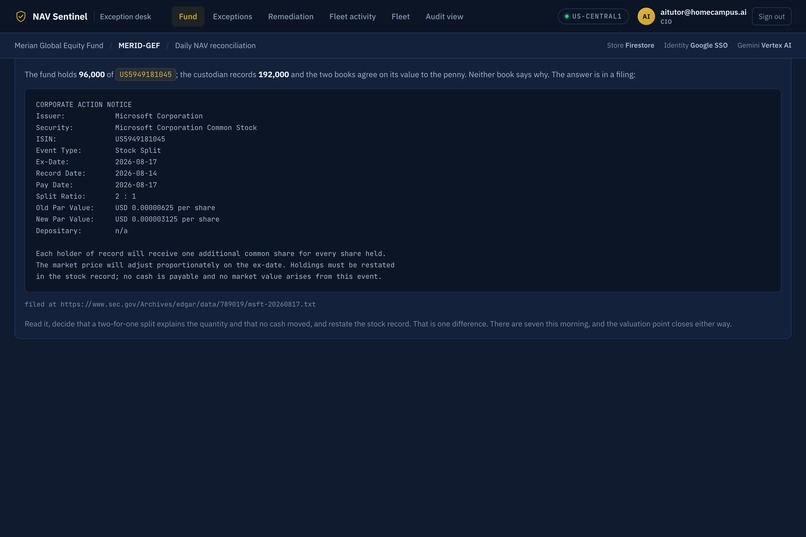This screenshot has height=537, width=806.
Task: Click Old Par Value USD 0.00000625
Action: pyautogui.click(x=165, y=208)
